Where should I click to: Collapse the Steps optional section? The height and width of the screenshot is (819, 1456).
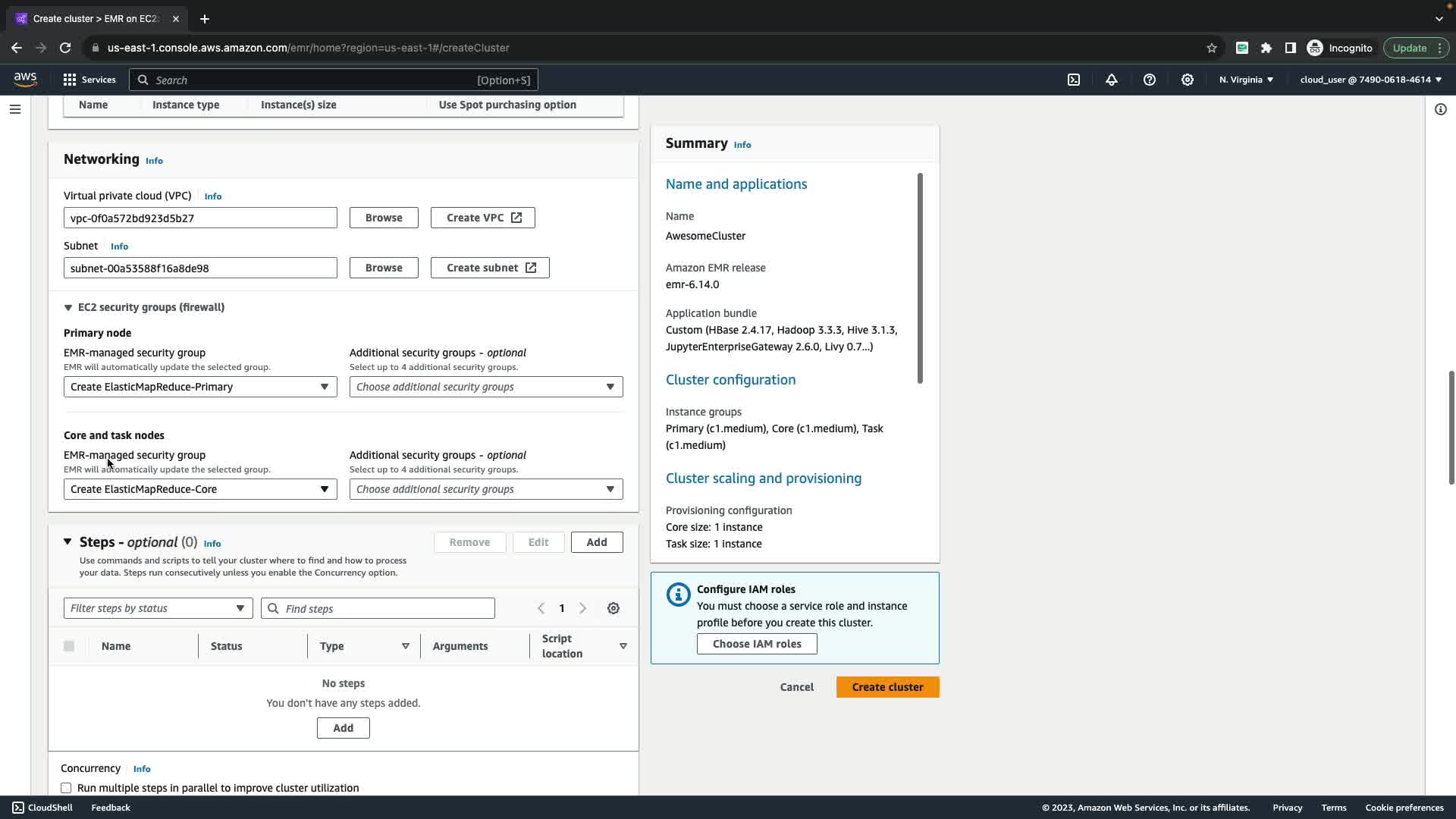pyautogui.click(x=67, y=541)
